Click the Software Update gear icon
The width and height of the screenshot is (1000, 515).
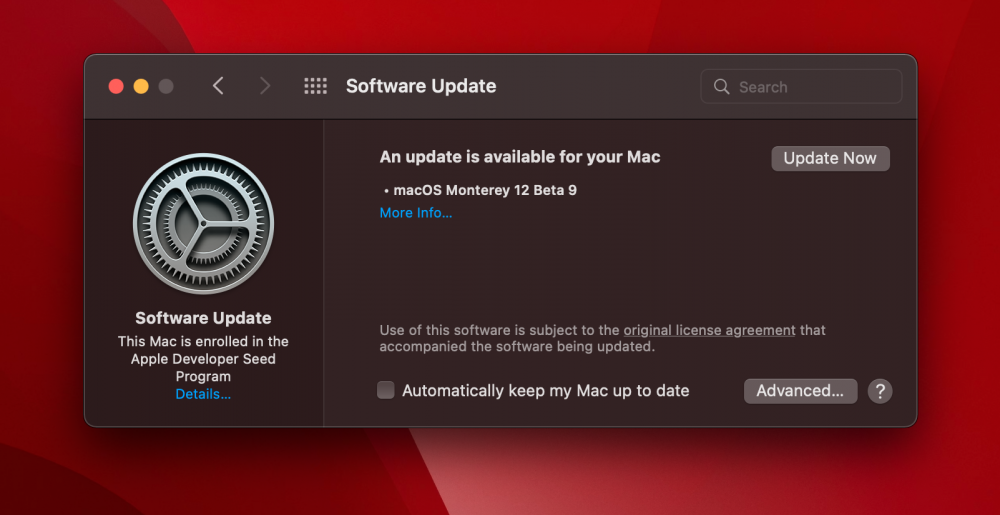pos(203,224)
